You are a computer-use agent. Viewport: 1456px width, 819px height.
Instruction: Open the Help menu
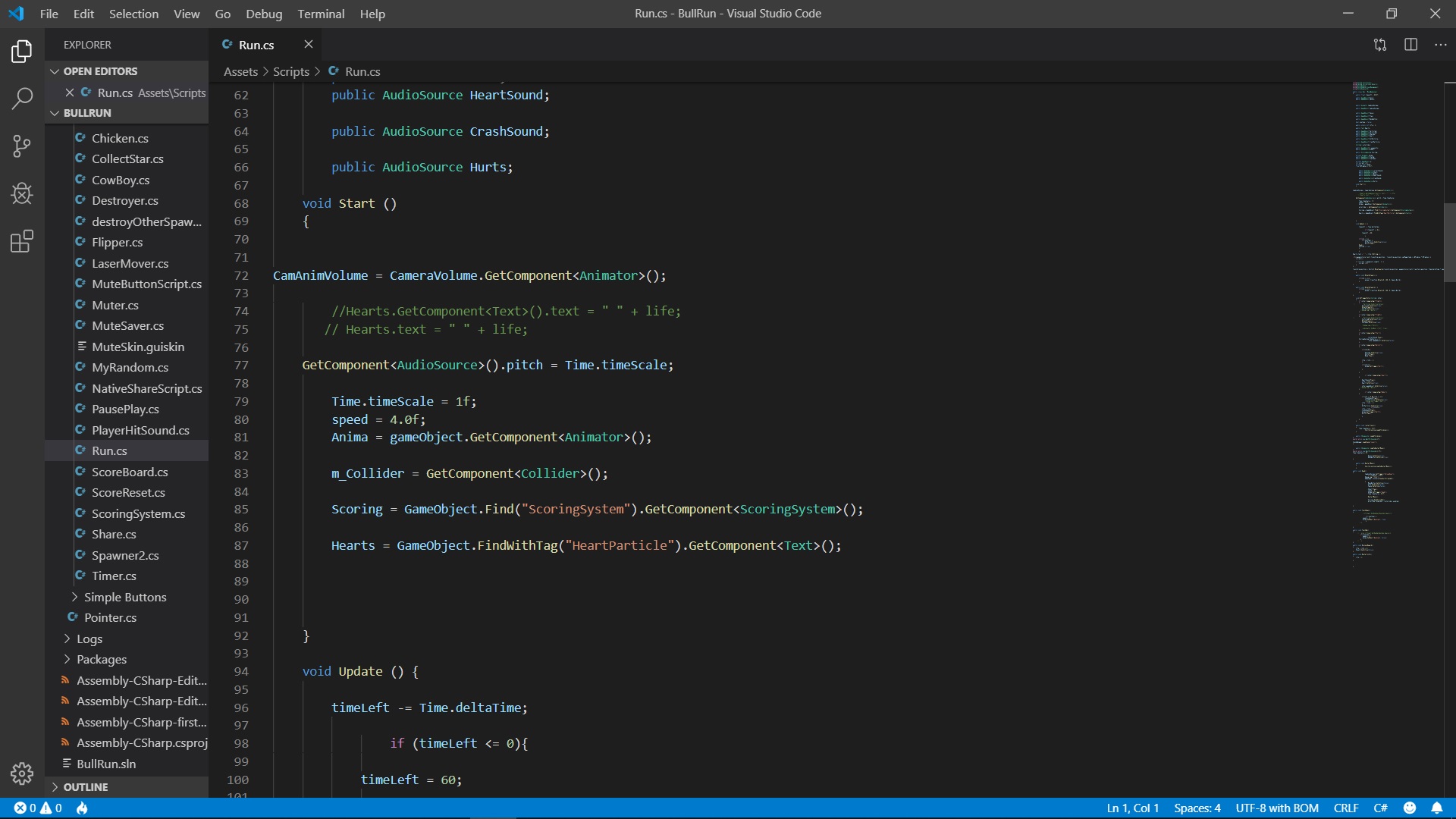[x=372, y=14]
